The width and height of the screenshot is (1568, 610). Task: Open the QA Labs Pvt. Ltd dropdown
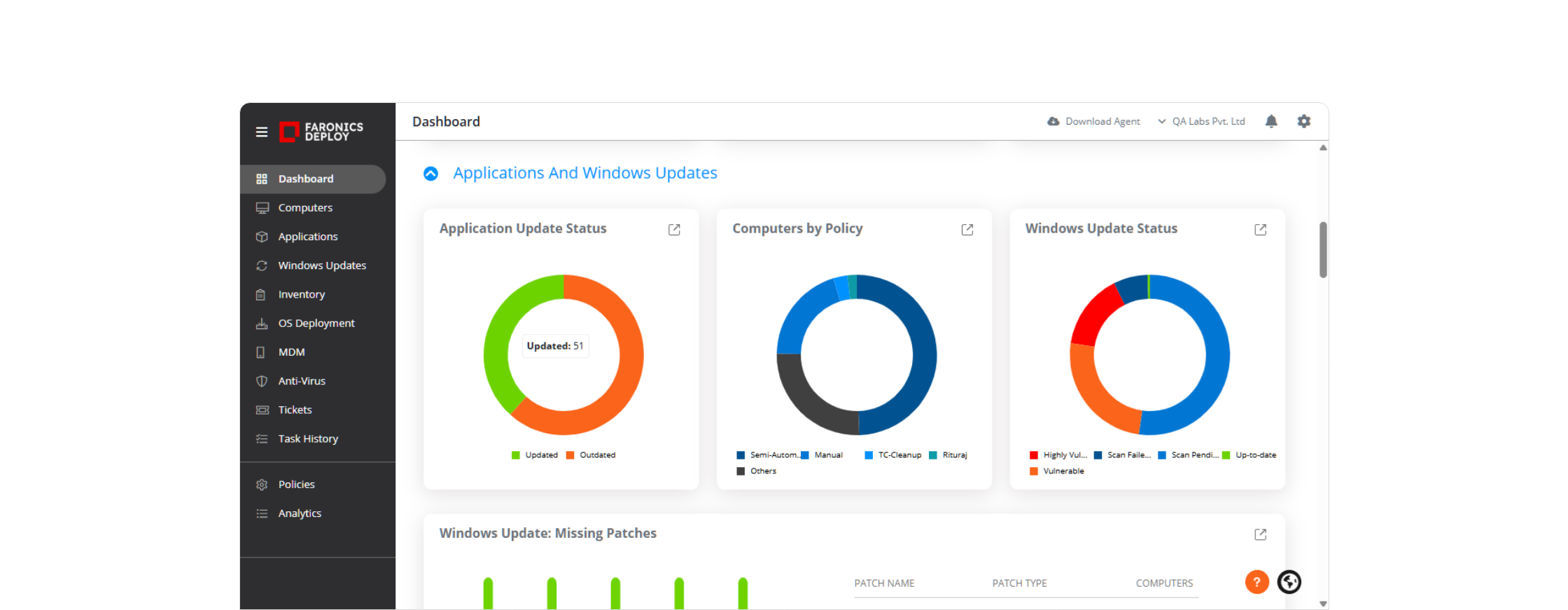click(1202, 121)
